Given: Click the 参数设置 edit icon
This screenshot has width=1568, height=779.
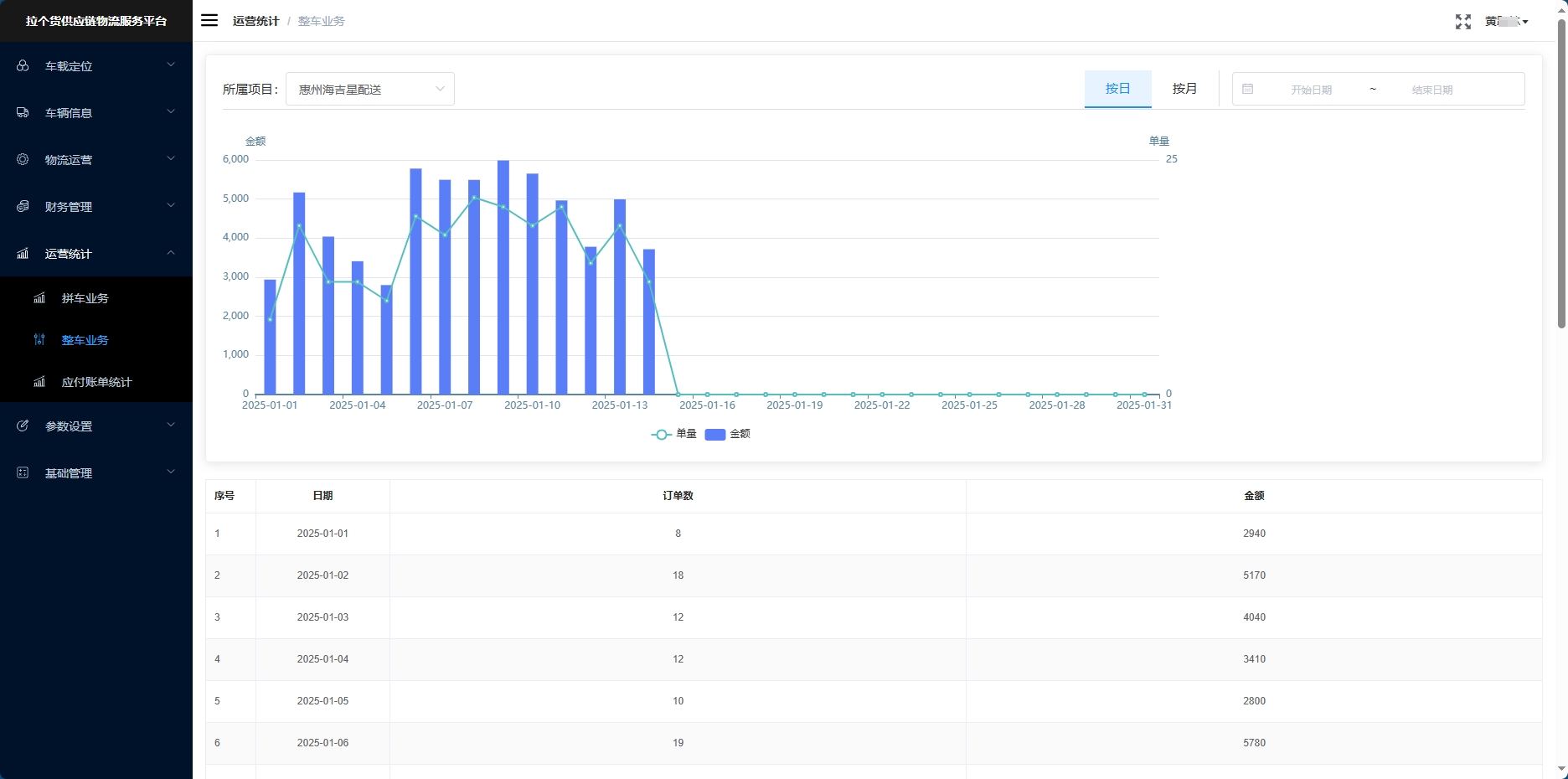Looking at the screenshot, I should [x=23, y=426].
